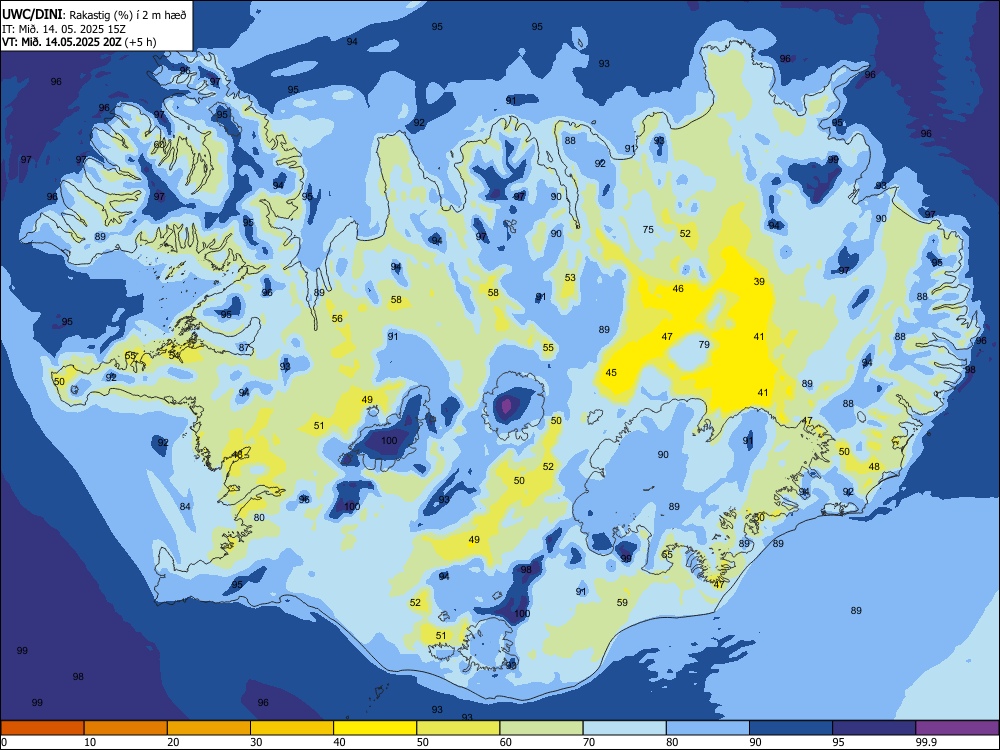Screen dimensions: 1000x750
Task: Click the "IT: Mið. 14. 05. 2025 15Z" line
Action: click(x=64, y=29)
